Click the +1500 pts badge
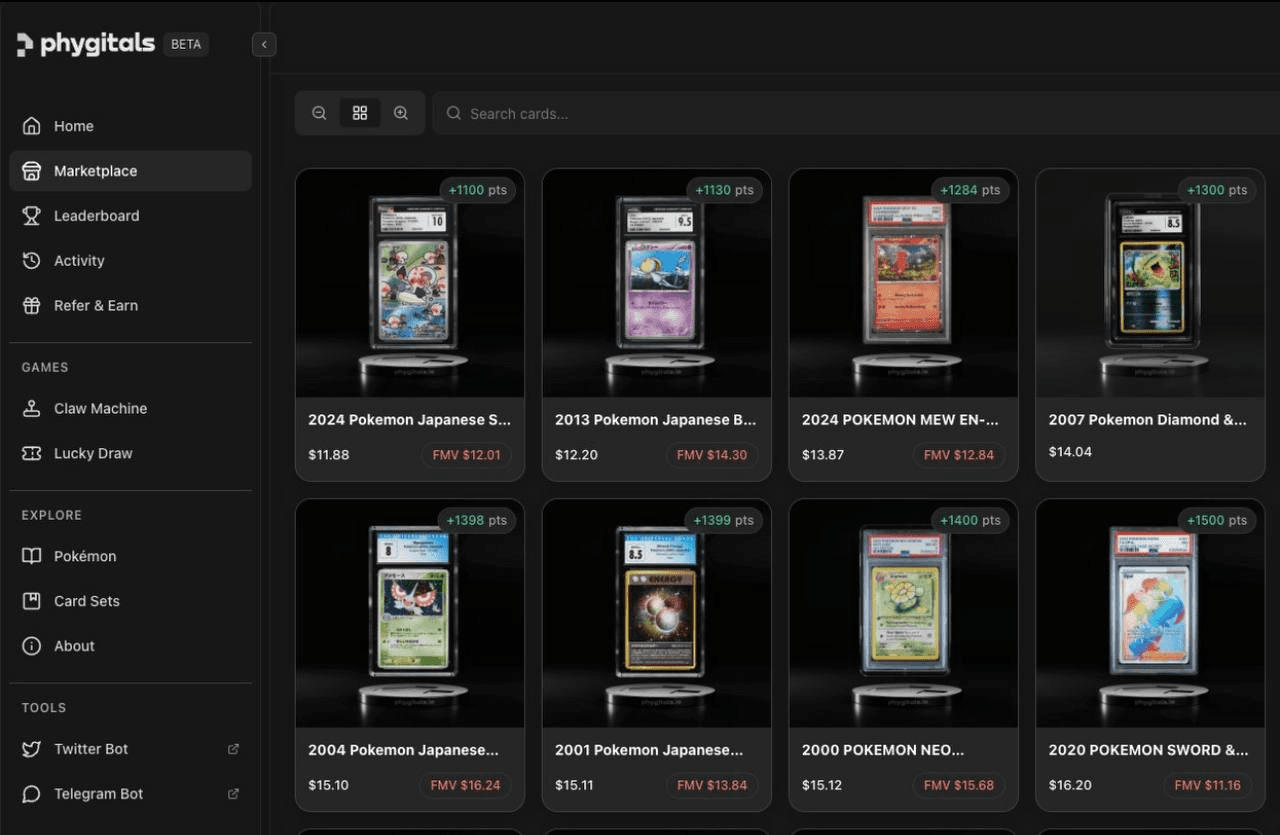This screenshot has width=1280, height=835. pyautogui.click(x=1217, y=520)
